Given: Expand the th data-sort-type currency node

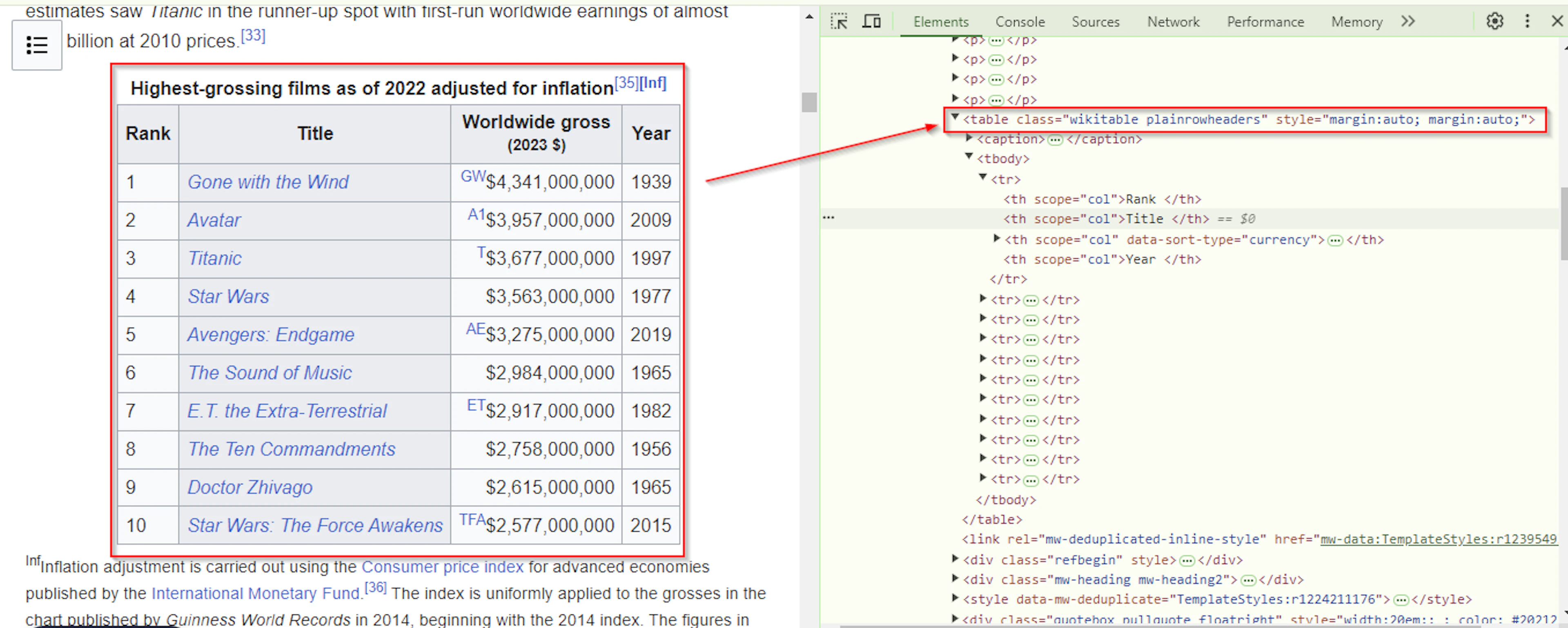Looking at the screenshot, I should click(996, 238).
